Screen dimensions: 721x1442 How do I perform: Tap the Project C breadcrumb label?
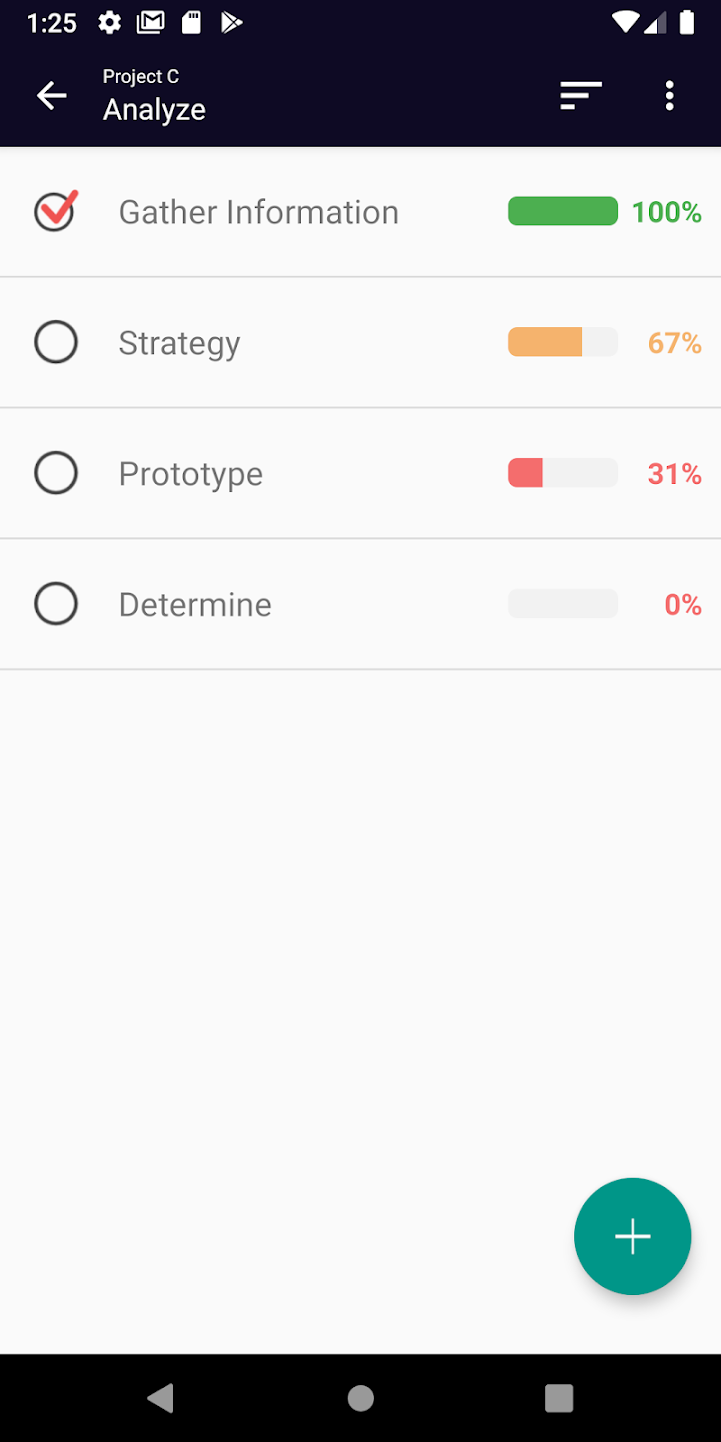pyautogui.click(x=141, y=77)
